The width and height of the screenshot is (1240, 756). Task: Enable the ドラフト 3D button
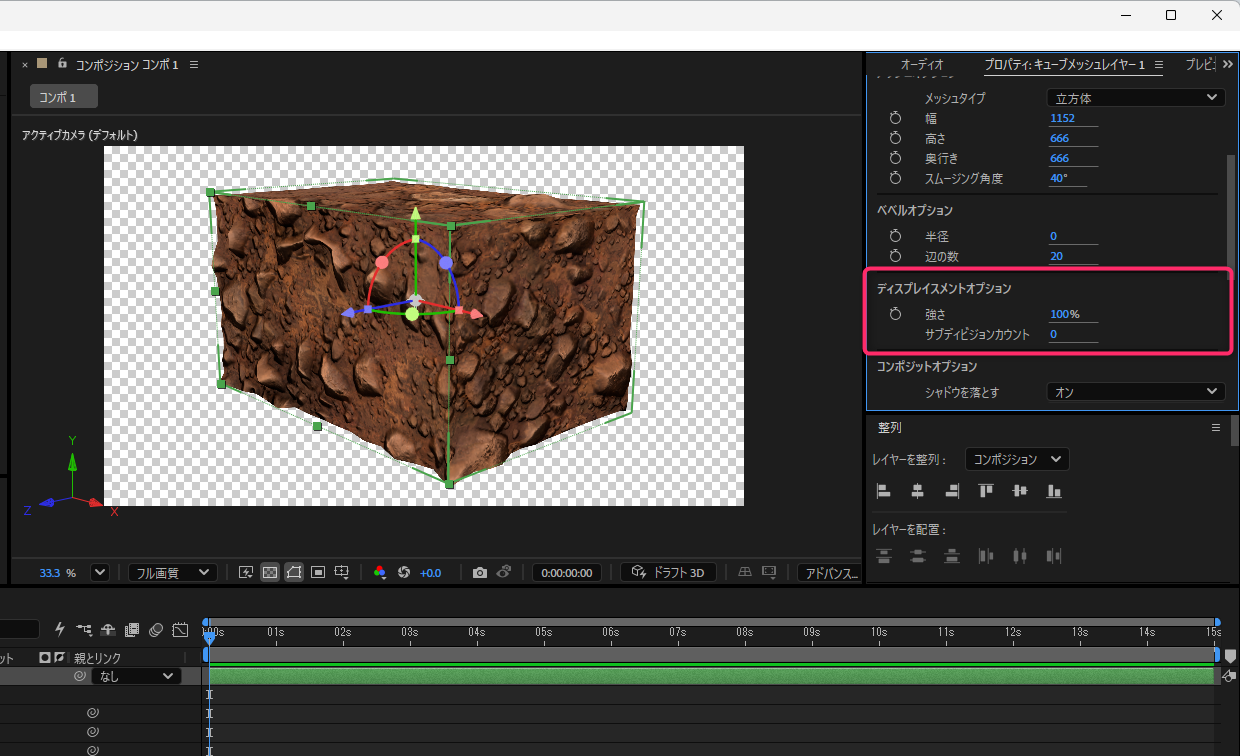pyautogui.click(x=668, y=573)
